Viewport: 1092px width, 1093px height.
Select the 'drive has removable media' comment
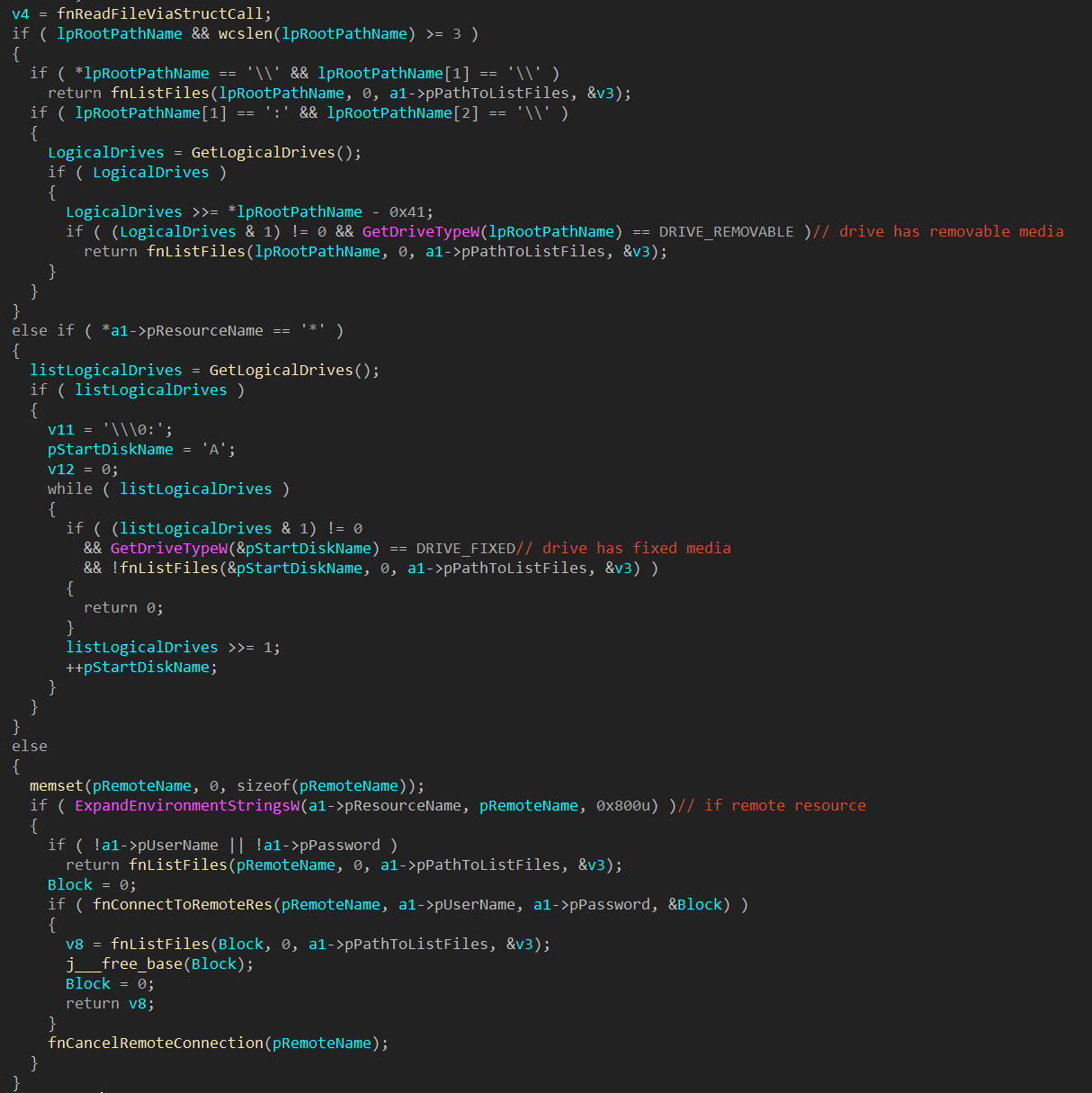click(938, 231)
